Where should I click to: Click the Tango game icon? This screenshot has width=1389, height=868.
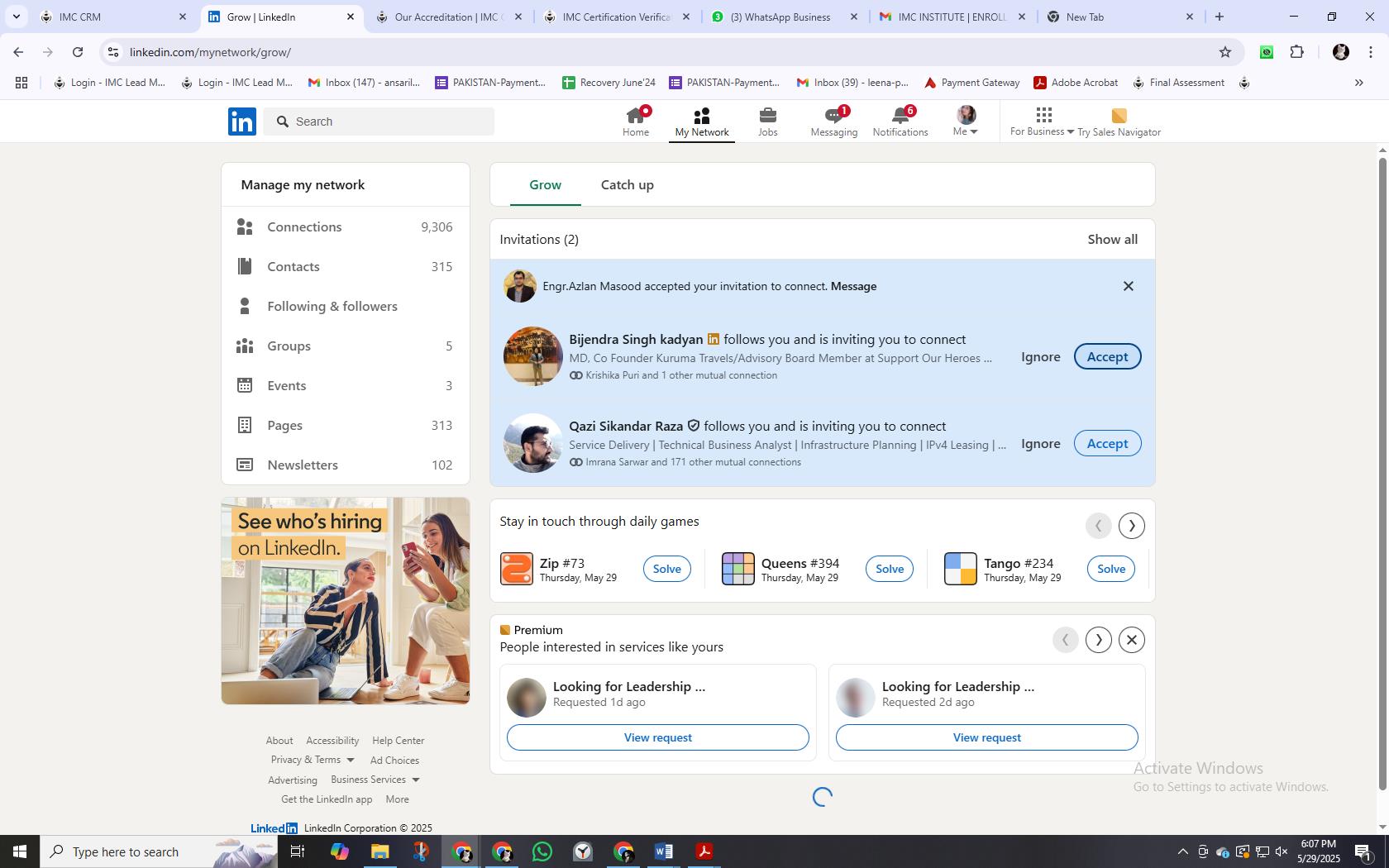[x=961, y=569]
